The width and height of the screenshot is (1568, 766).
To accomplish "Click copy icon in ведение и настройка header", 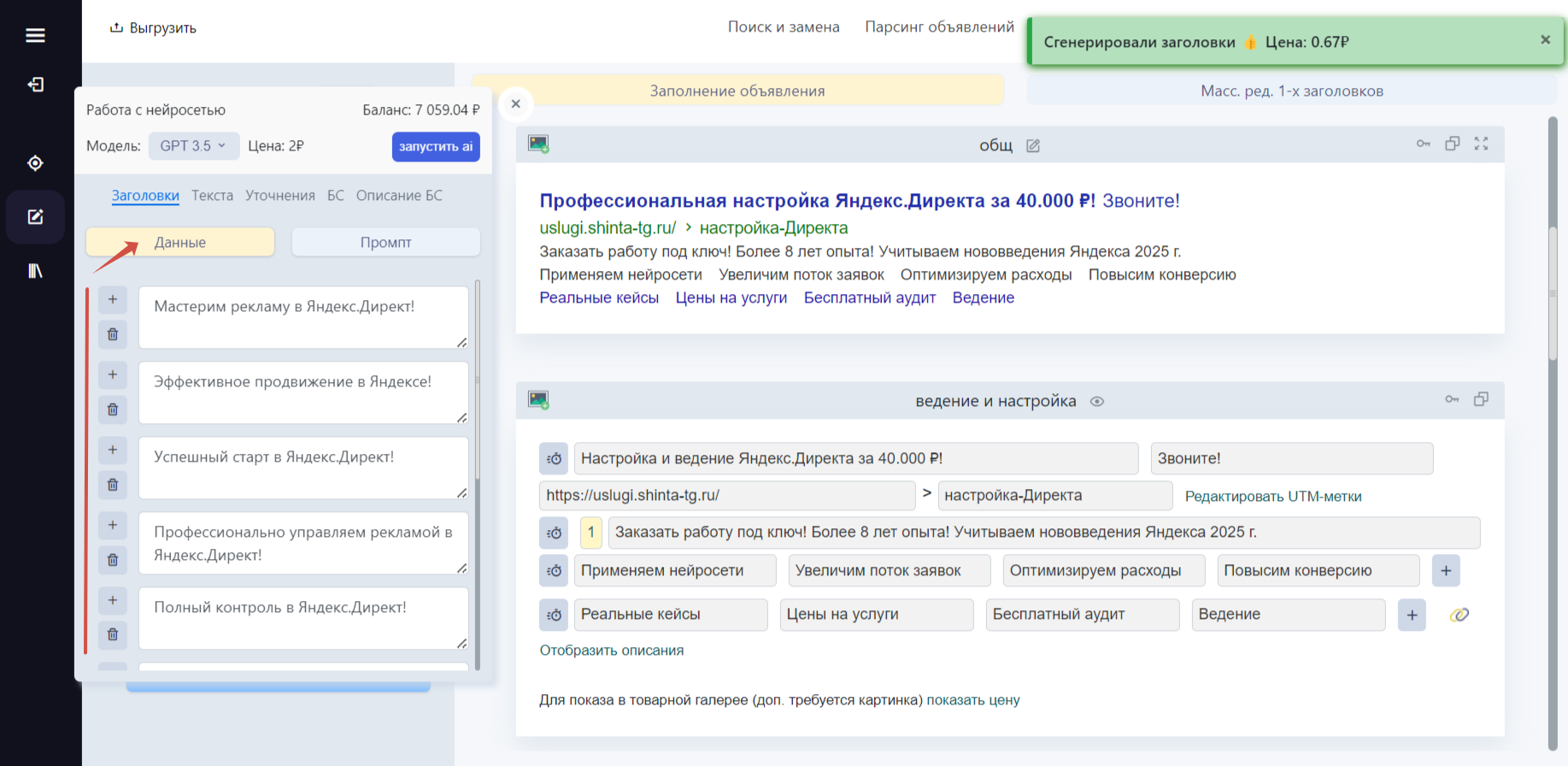I will point(1482,399).
